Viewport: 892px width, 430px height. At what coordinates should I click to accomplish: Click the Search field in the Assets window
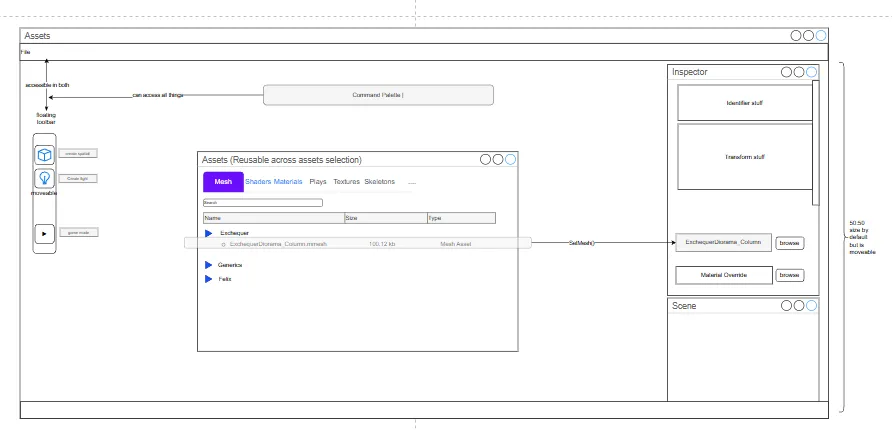tap(263, 202)
